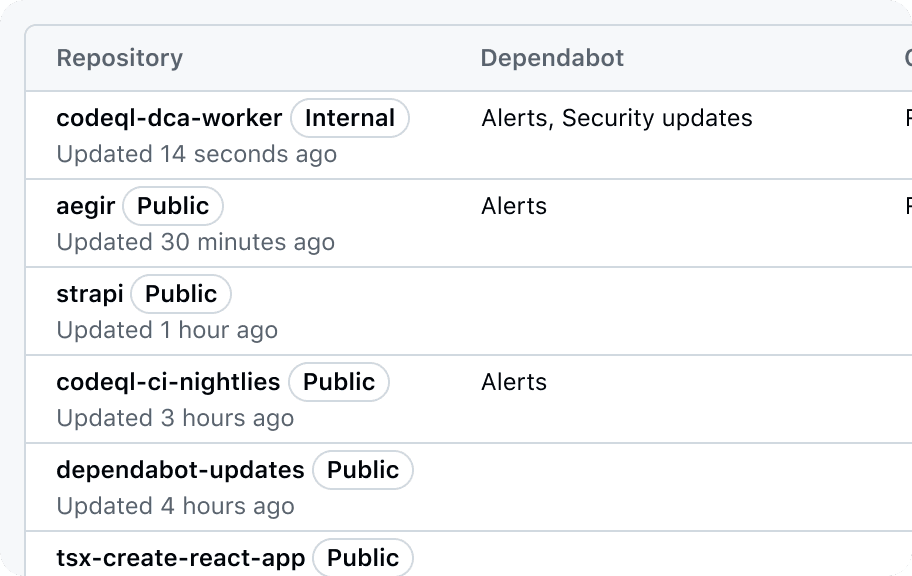Click the "Updated 4 hours ago" timestamp
The height and width of the screenshot is (576, 912).
(175, 506)
